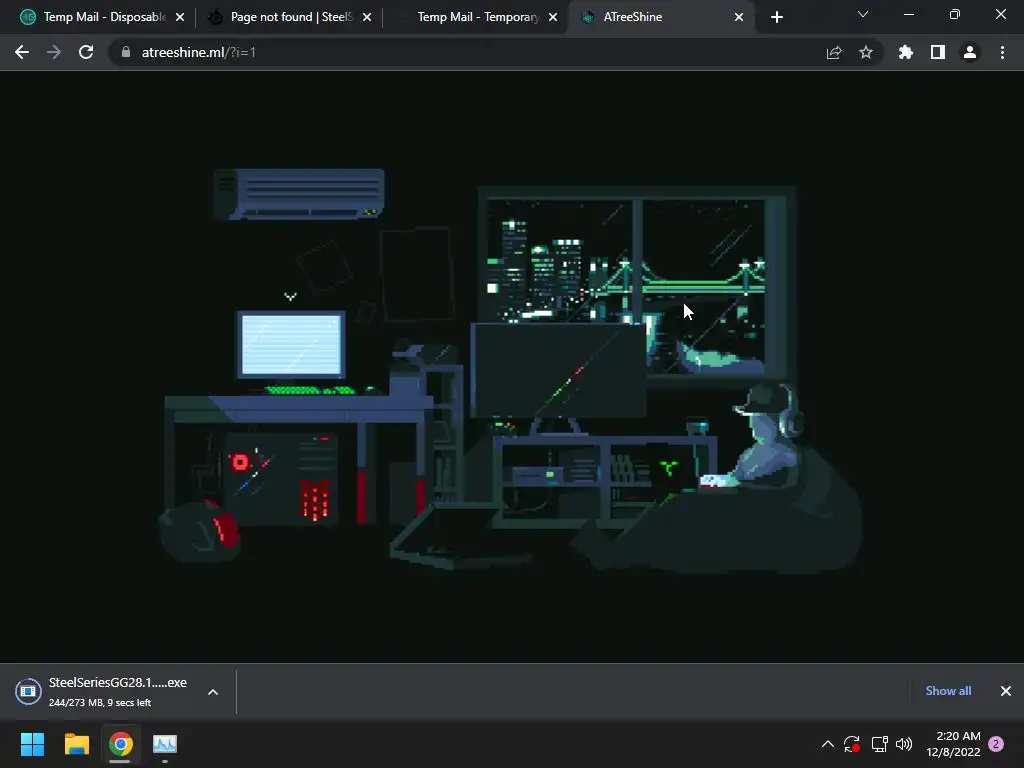Click the address bar URL atreeshine.ml
Screen dimensions: 1024x768
click(x=199, y=52)
